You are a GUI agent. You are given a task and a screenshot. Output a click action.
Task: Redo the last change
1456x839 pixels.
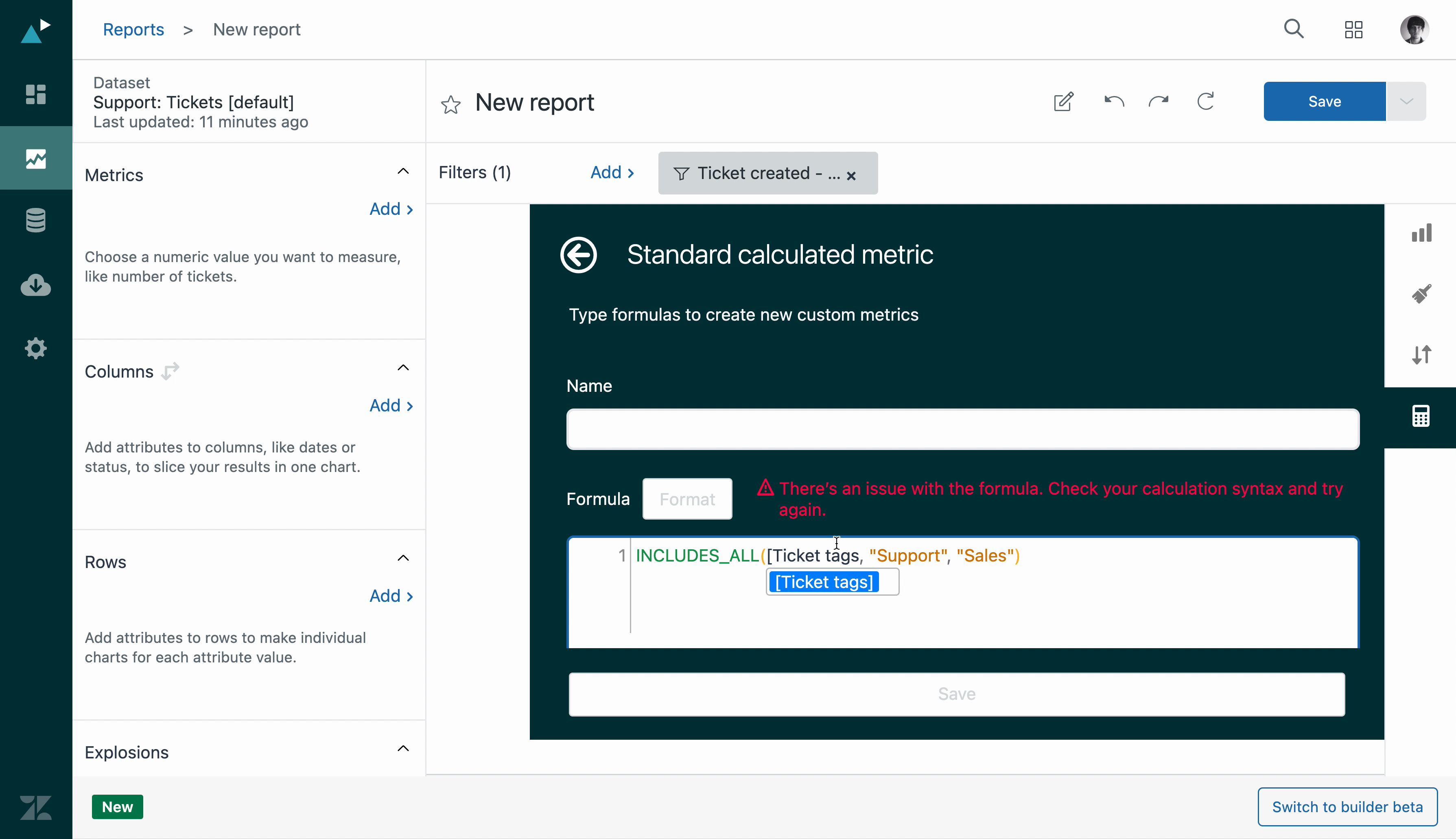pyautogui.click(x=1159, y=101)
